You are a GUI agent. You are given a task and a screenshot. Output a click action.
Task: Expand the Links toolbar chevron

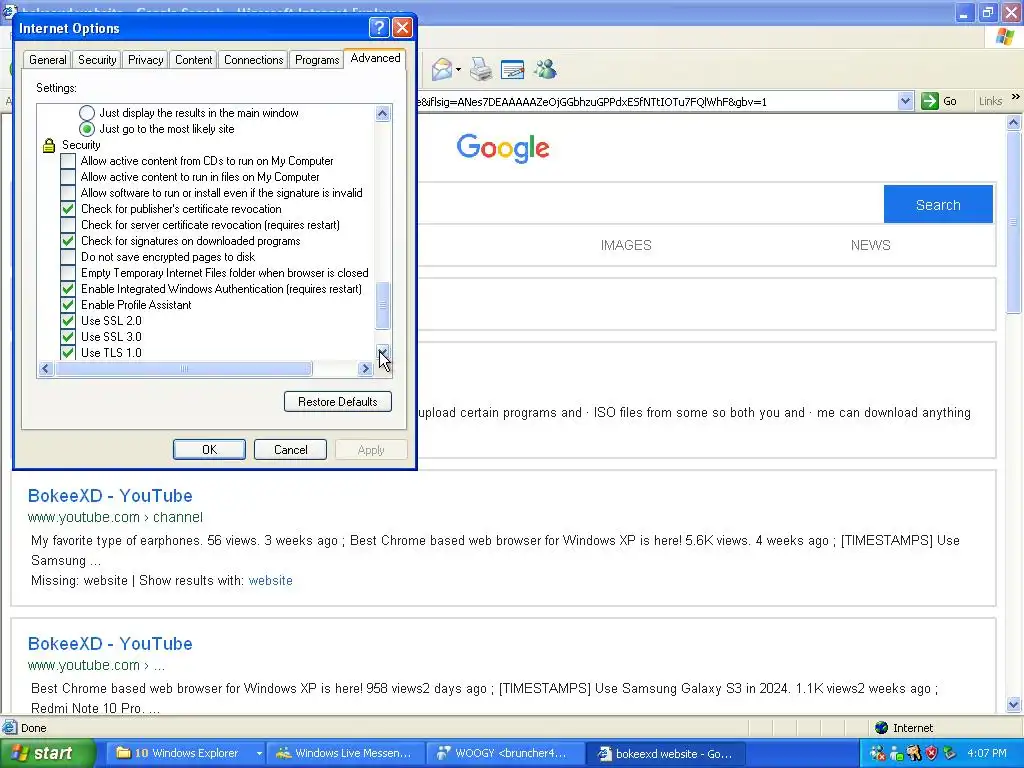click(x=1016, y=97)
